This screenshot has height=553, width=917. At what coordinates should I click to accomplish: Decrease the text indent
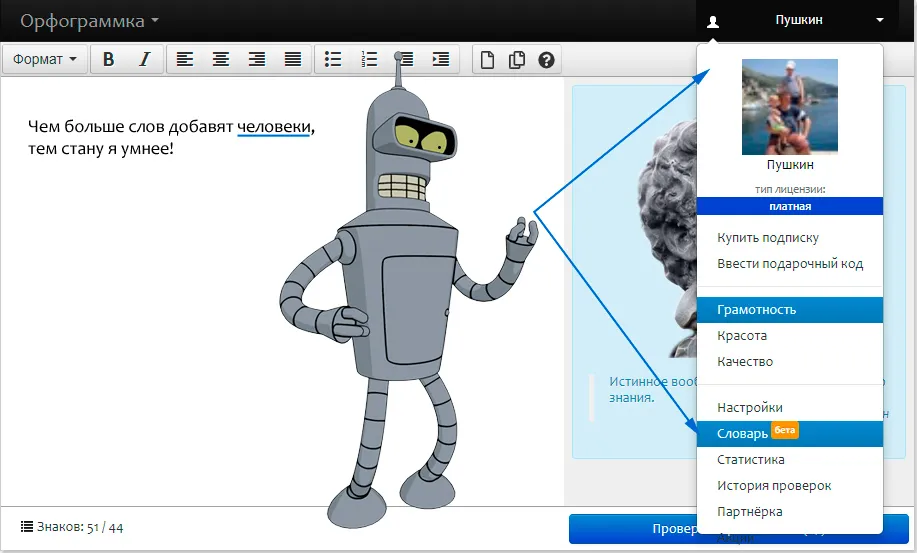[405, 59]
